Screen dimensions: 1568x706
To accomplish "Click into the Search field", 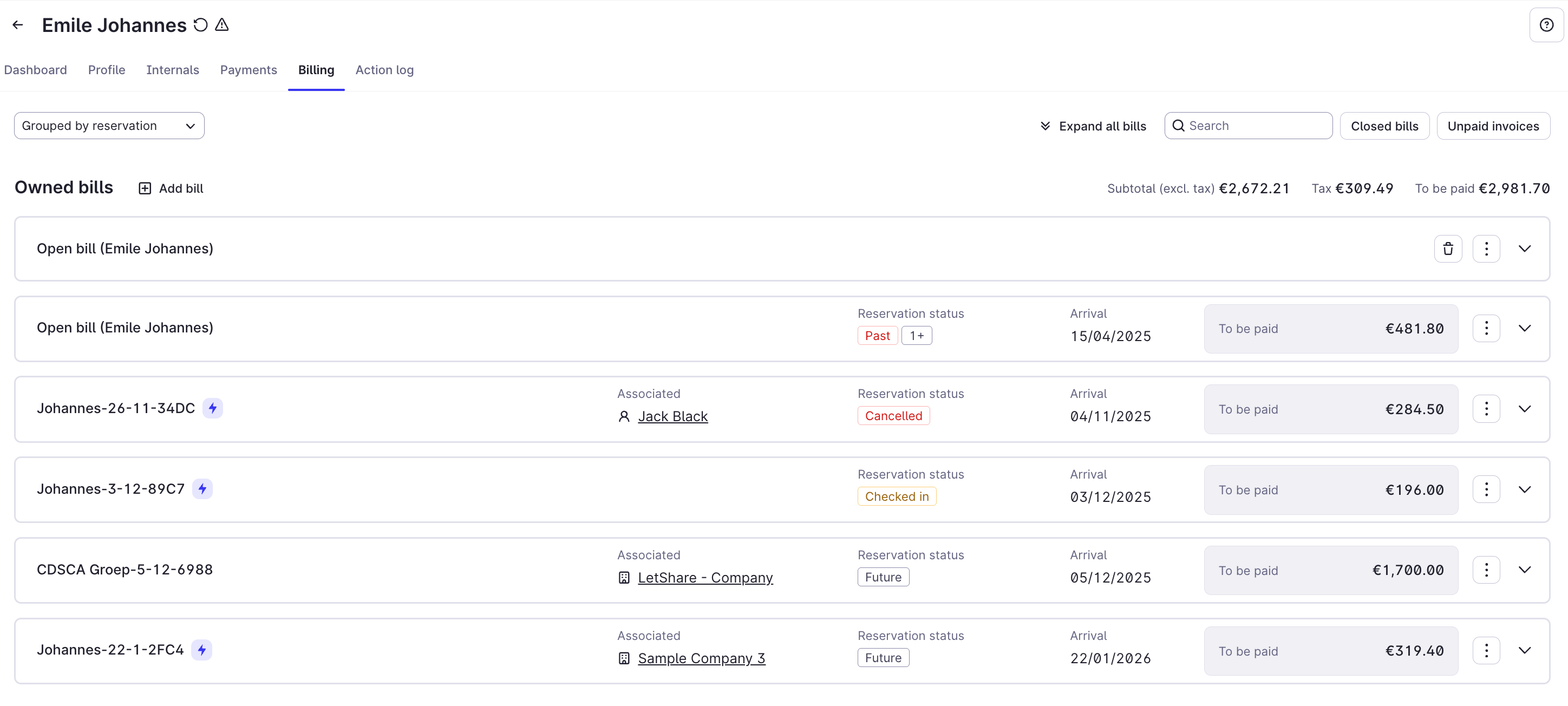I will [1256, 126].
